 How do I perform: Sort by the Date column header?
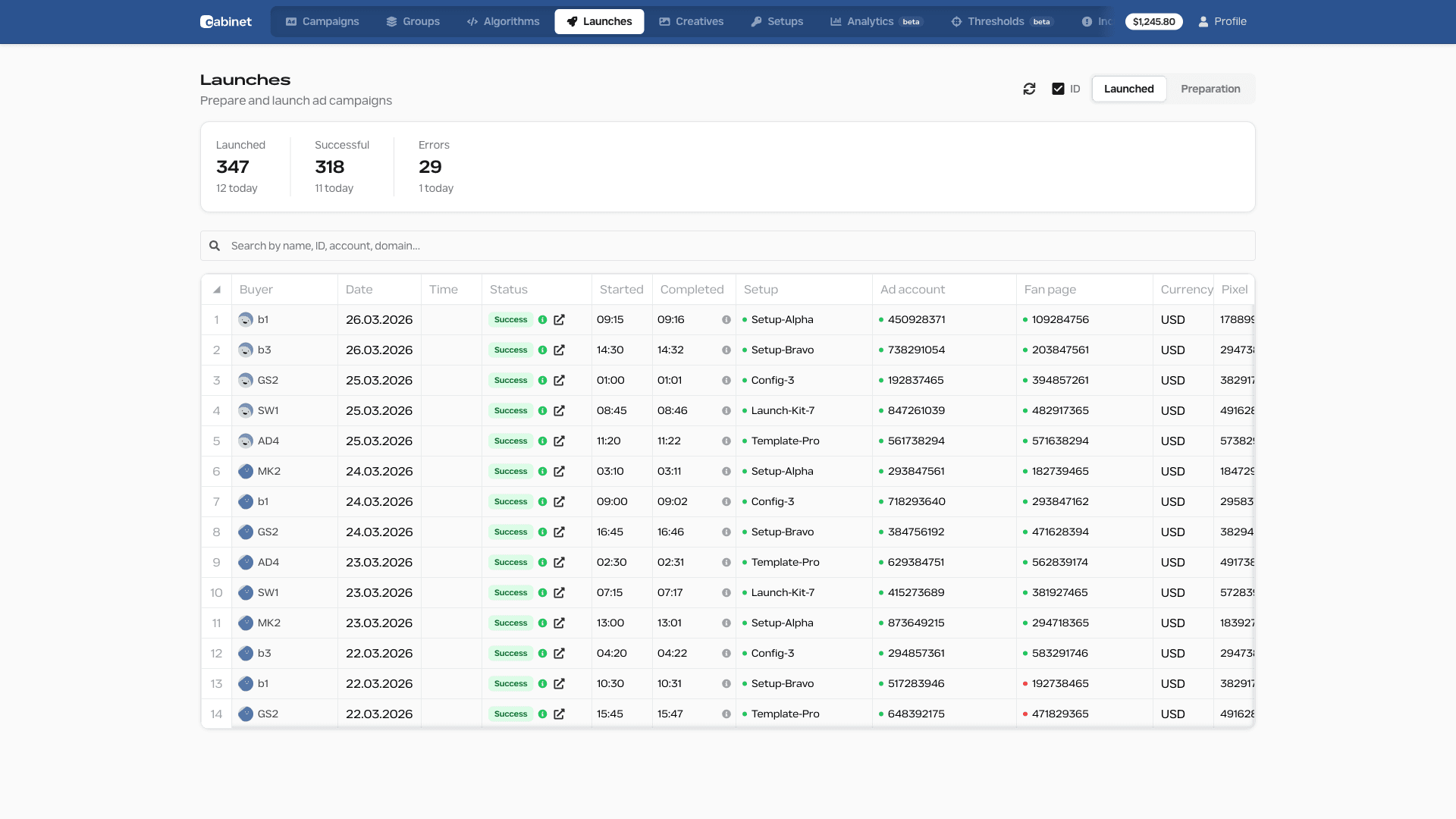(x=359, y=290)
